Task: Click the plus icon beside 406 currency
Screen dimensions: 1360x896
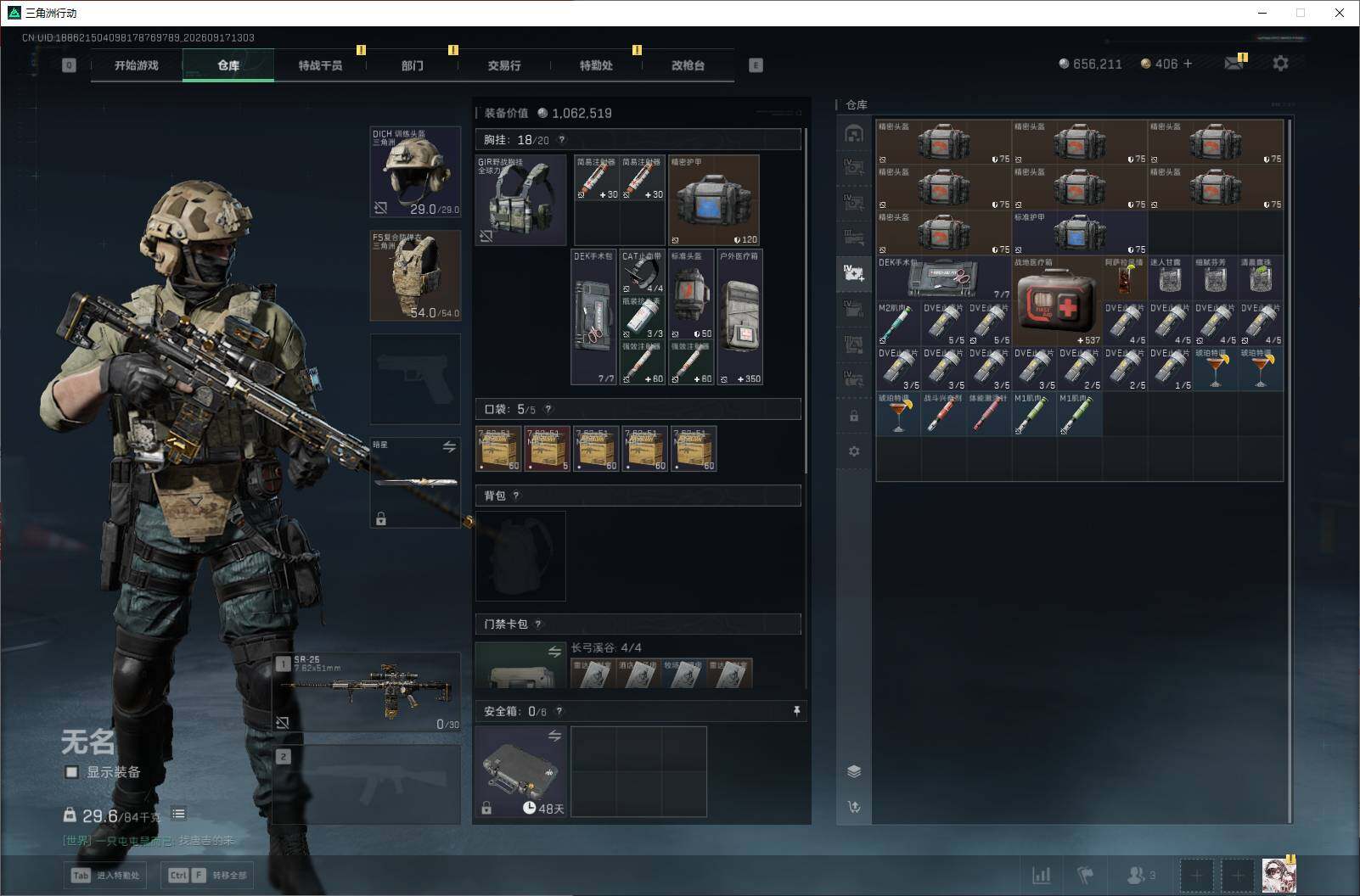Action: pos(1188,64)
